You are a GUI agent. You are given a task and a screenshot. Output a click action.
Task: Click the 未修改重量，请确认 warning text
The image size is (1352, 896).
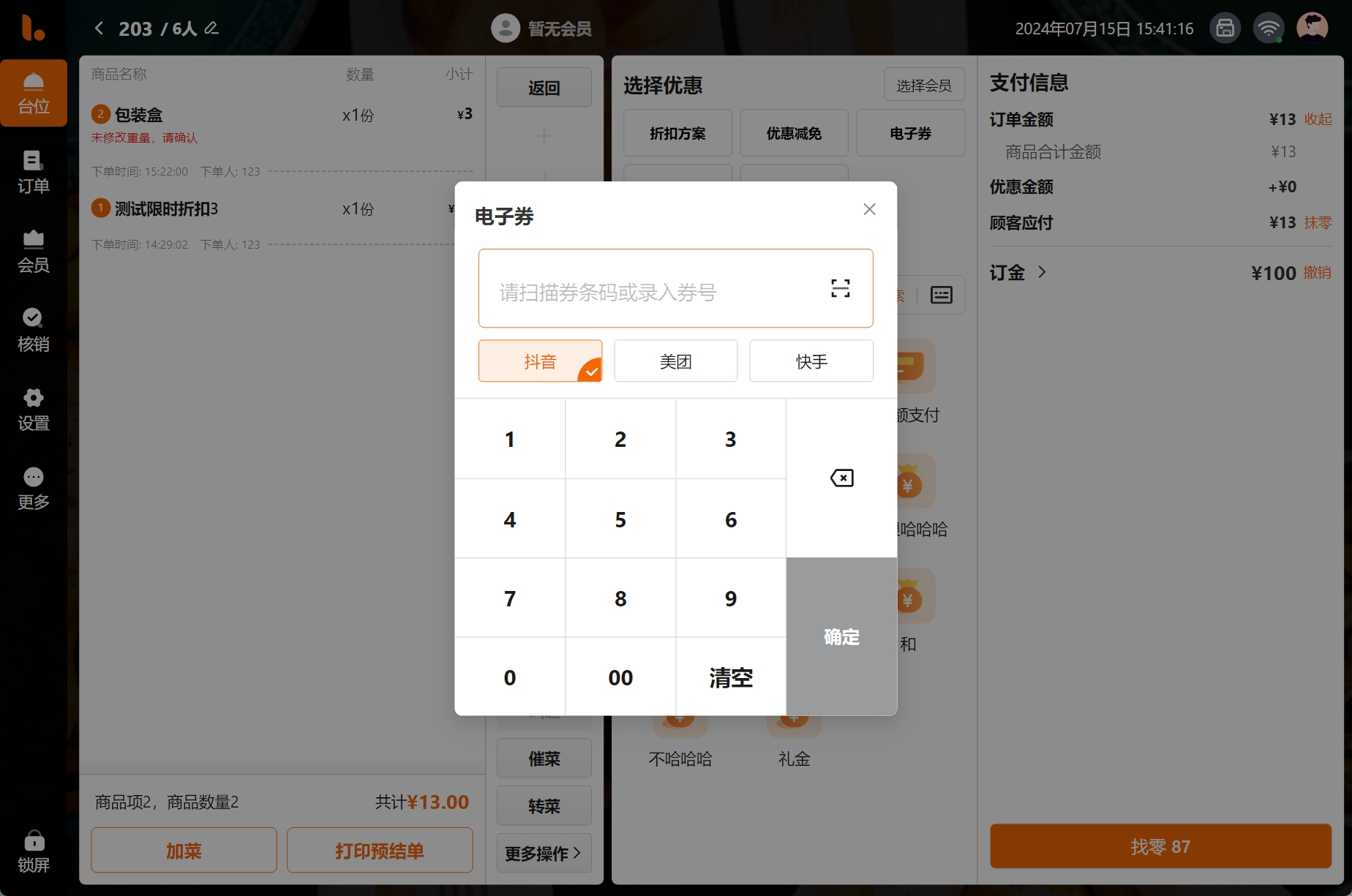tap(144, 138)
